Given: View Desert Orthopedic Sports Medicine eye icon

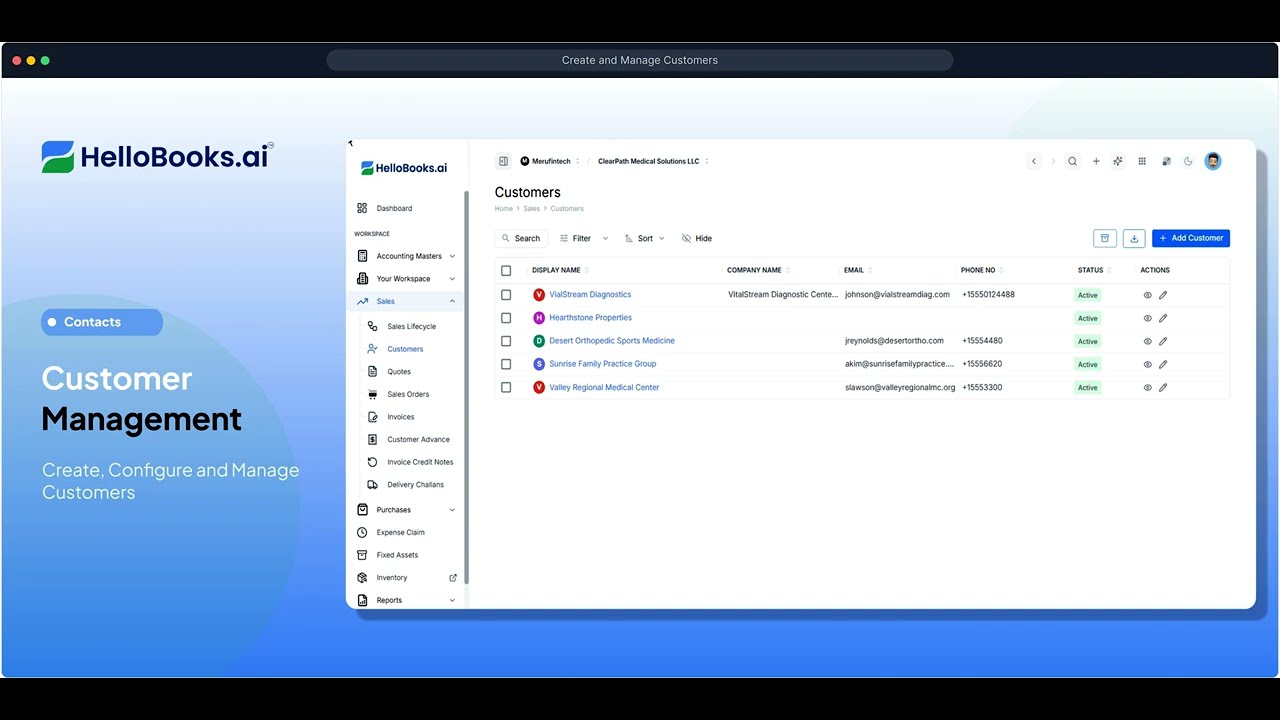Looking at the screenshot, I should click(x=1148, y=341).
